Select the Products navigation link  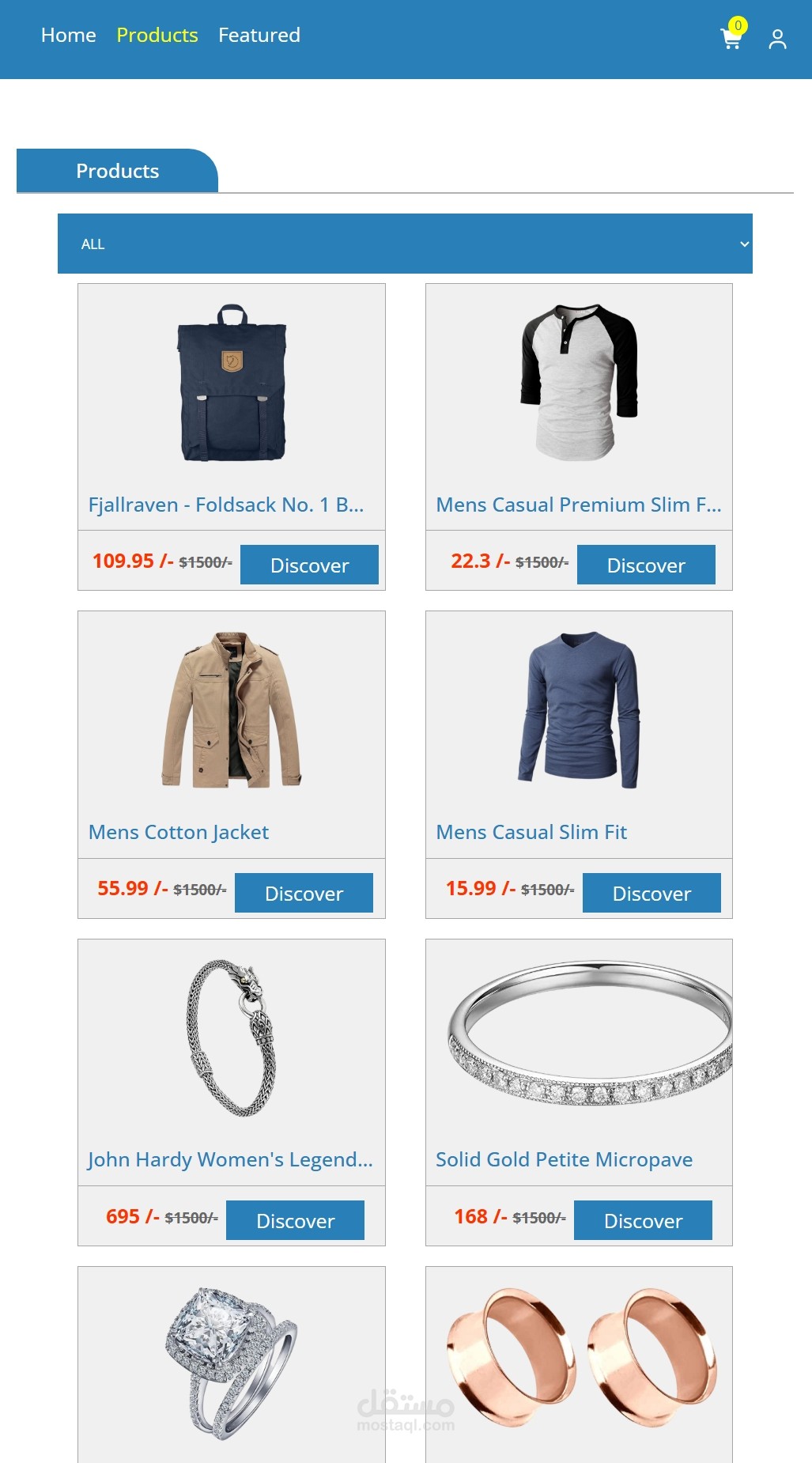(x=157, y=35)
